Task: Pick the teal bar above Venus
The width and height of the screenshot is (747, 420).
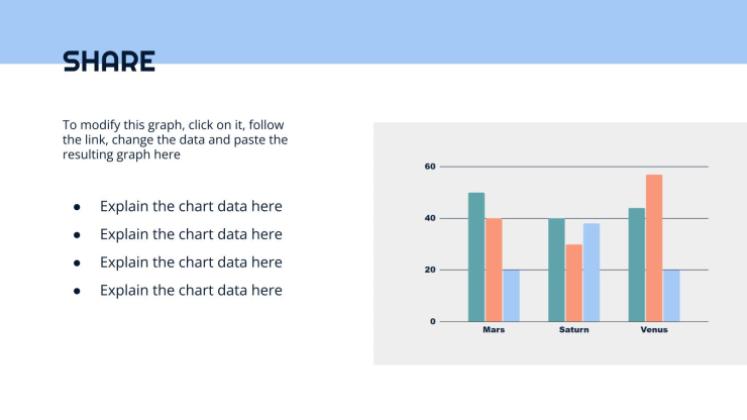Action: click(x=636, y=265)
